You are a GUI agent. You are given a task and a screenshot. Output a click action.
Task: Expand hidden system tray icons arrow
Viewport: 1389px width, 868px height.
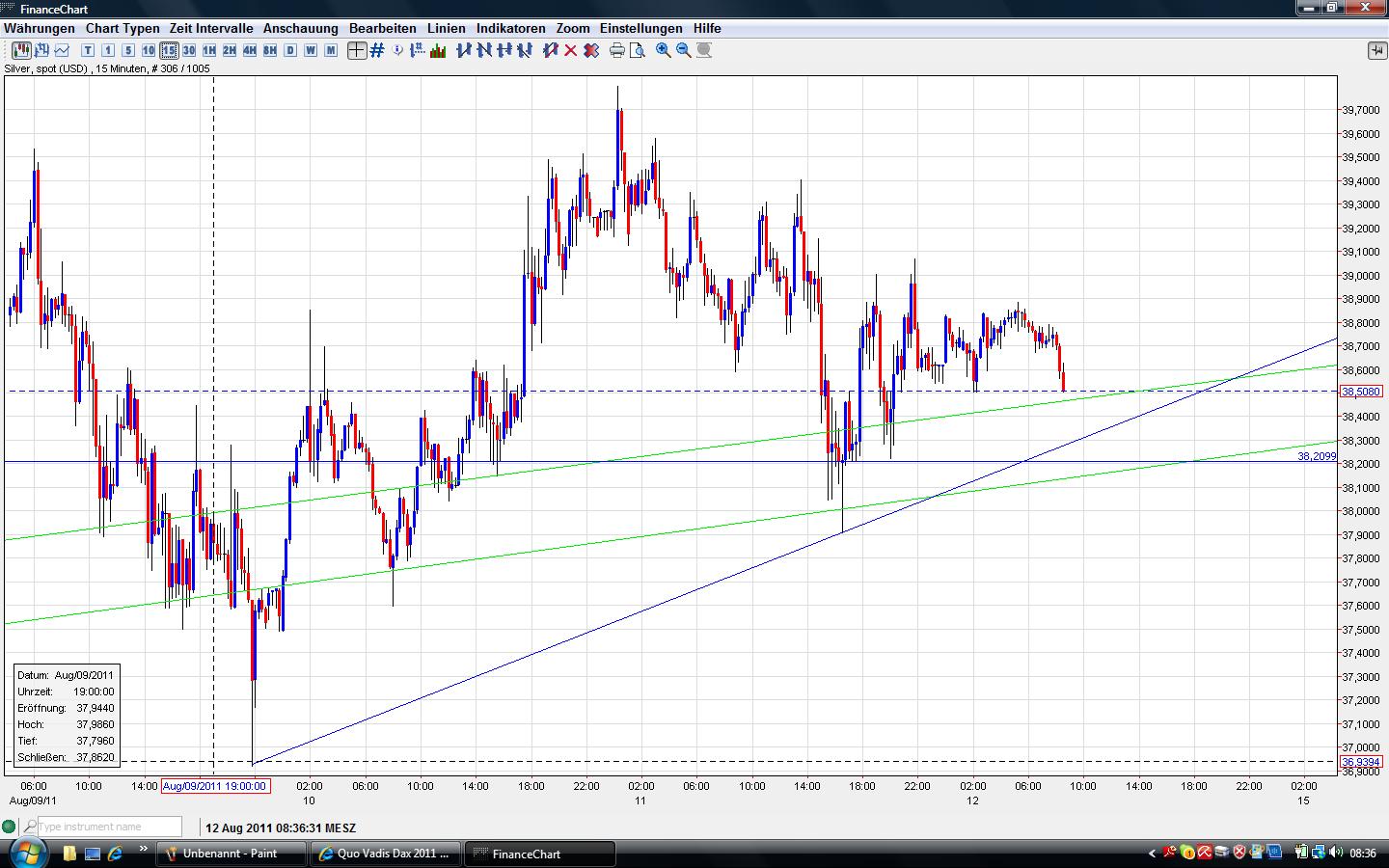[x=1152, y=853]
